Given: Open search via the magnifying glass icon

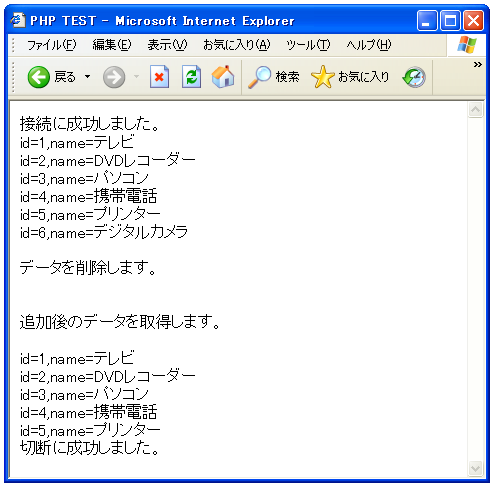Looking at the screenshot, I should point(260,77).
